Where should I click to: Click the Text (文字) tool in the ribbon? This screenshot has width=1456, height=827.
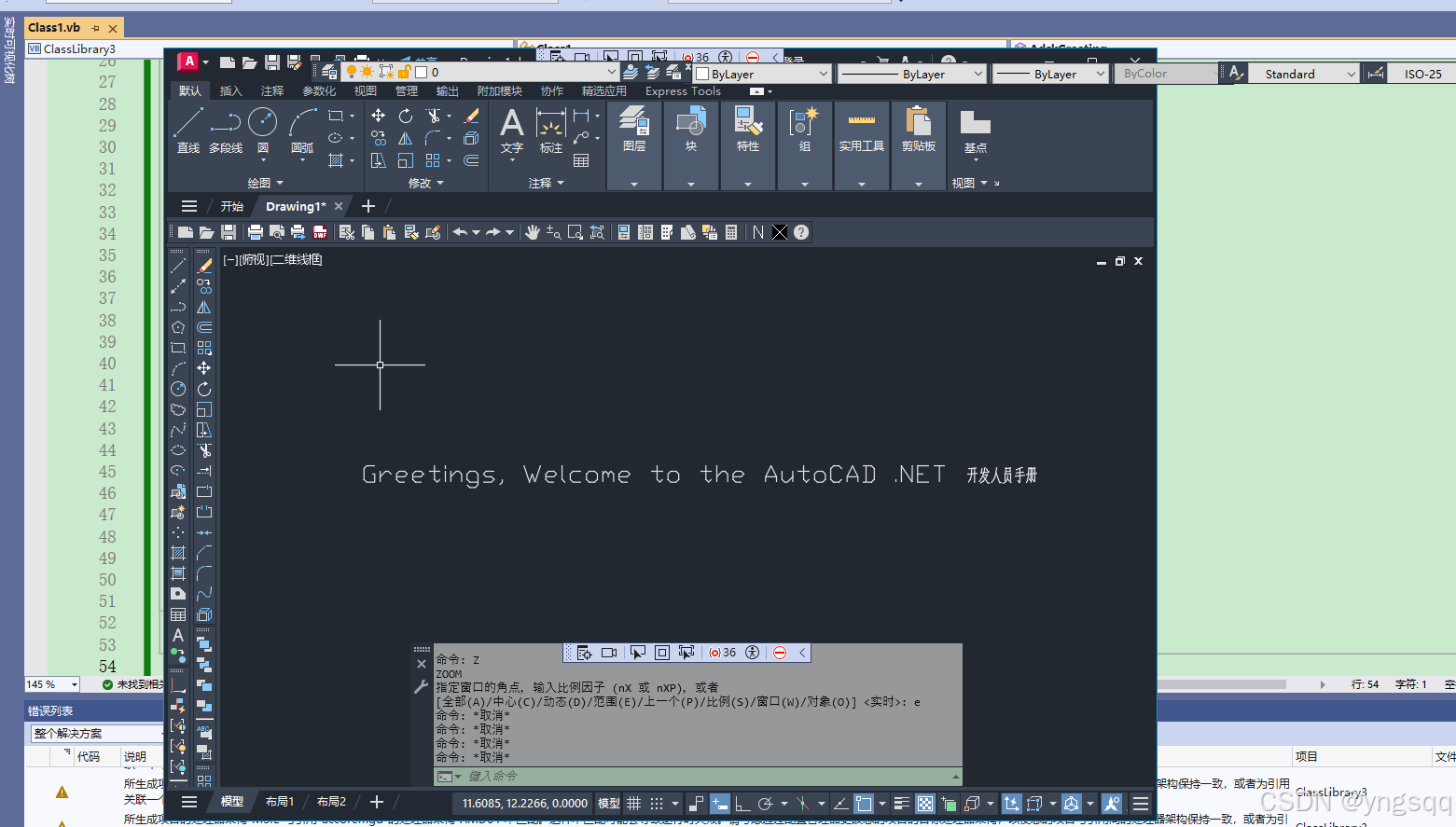pyautogui.click(x=512, y=131)
